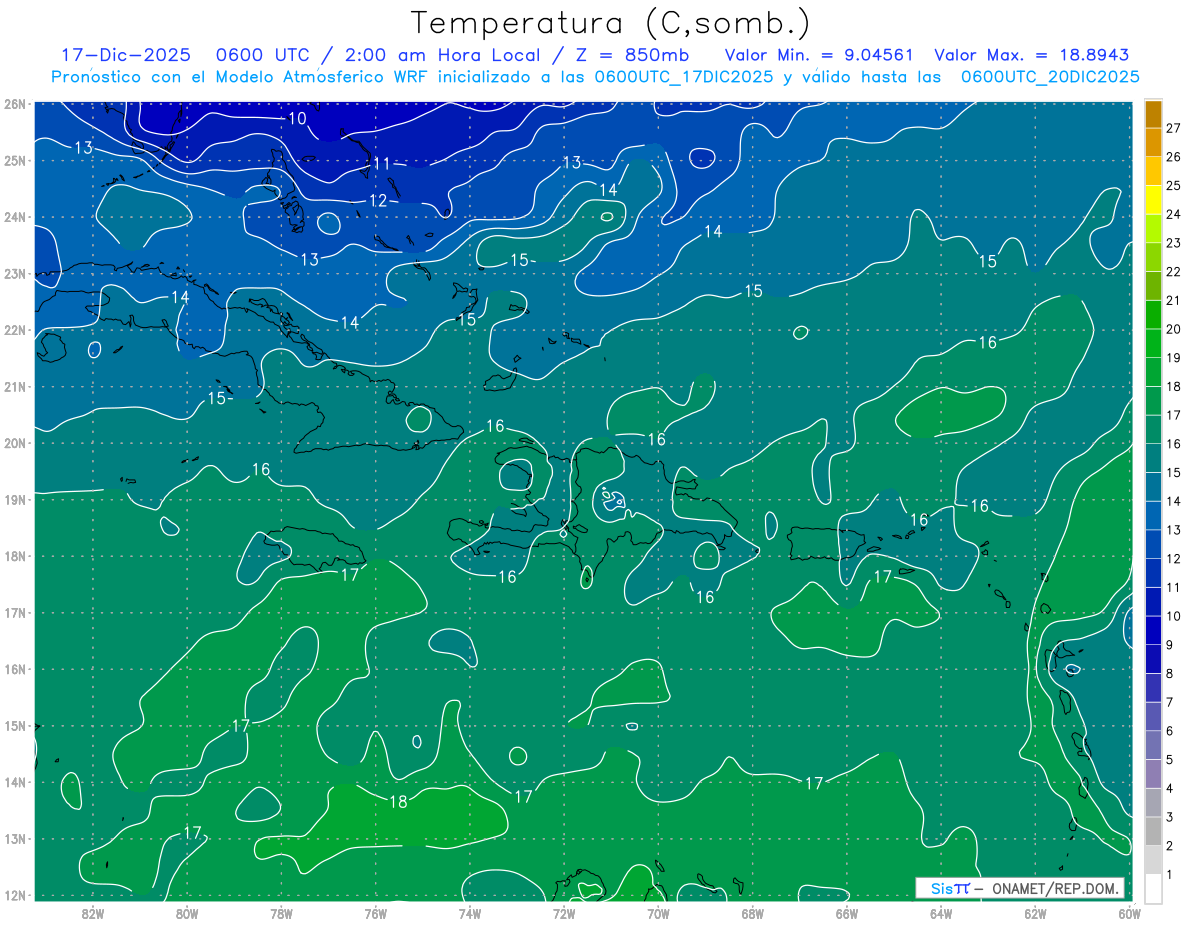1200x927 pixels.
Task: Click the "Valor Max. = 18.8943" value
Action: 1034,55
